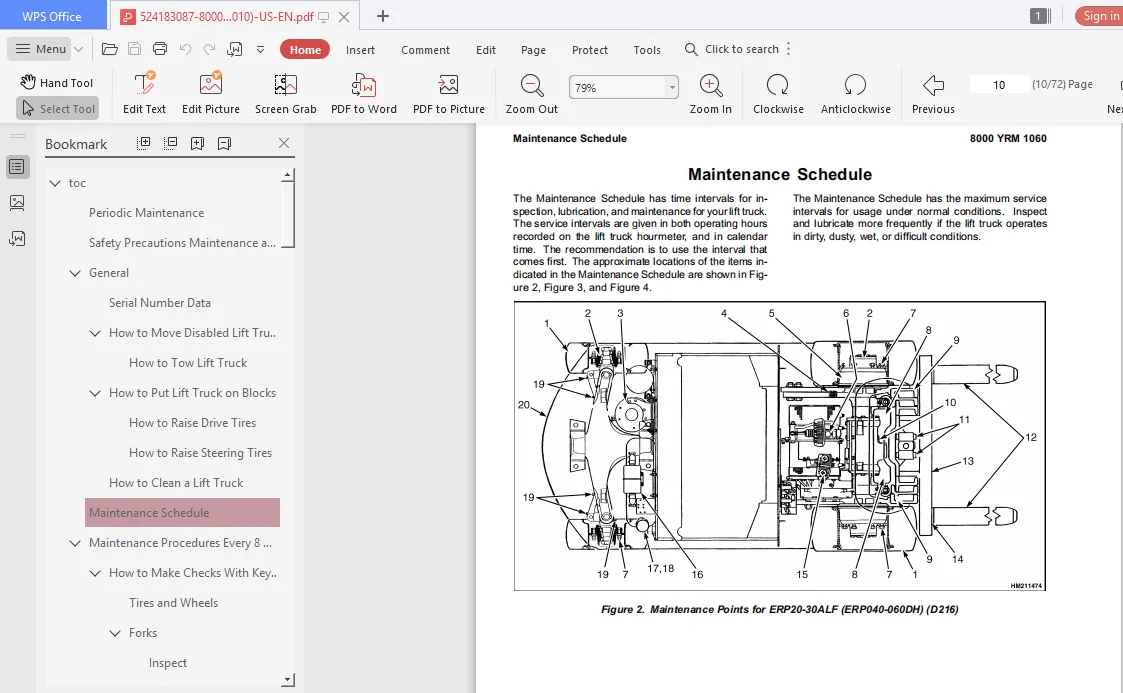
Task: Switch to the Page tab
Action: [533, 49]
